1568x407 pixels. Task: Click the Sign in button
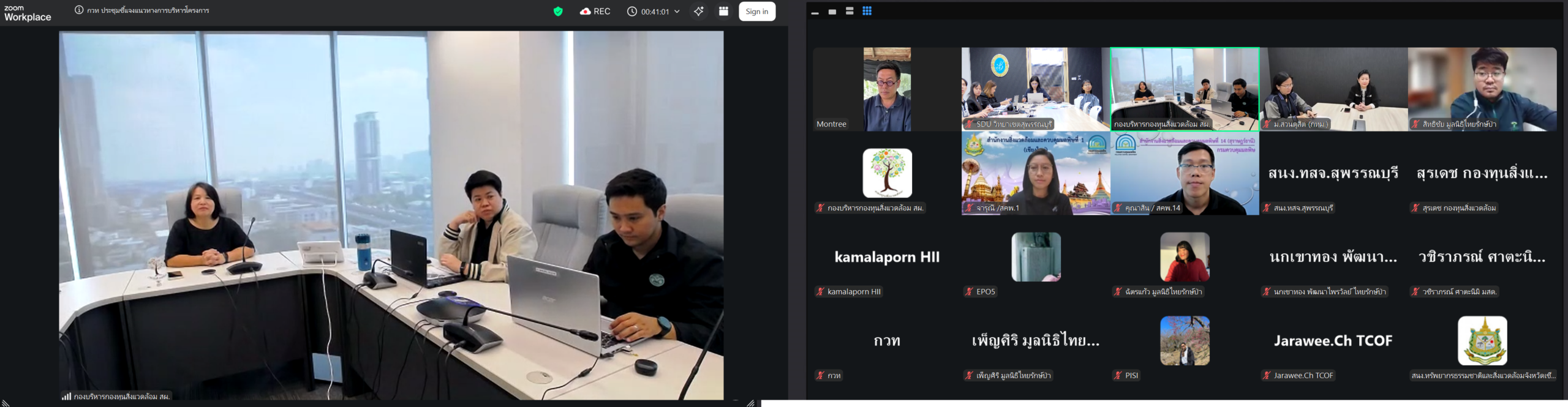click(x=757, y=12)
